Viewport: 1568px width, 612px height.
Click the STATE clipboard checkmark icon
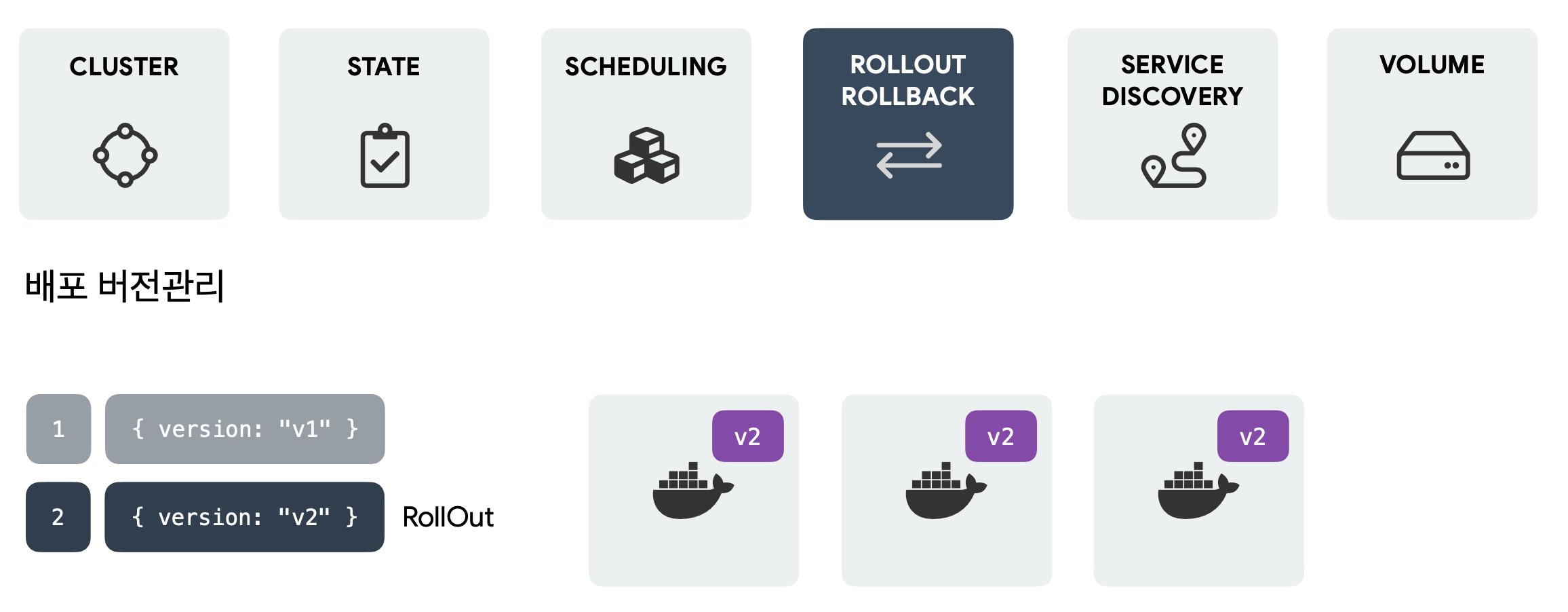coord(385,156)
